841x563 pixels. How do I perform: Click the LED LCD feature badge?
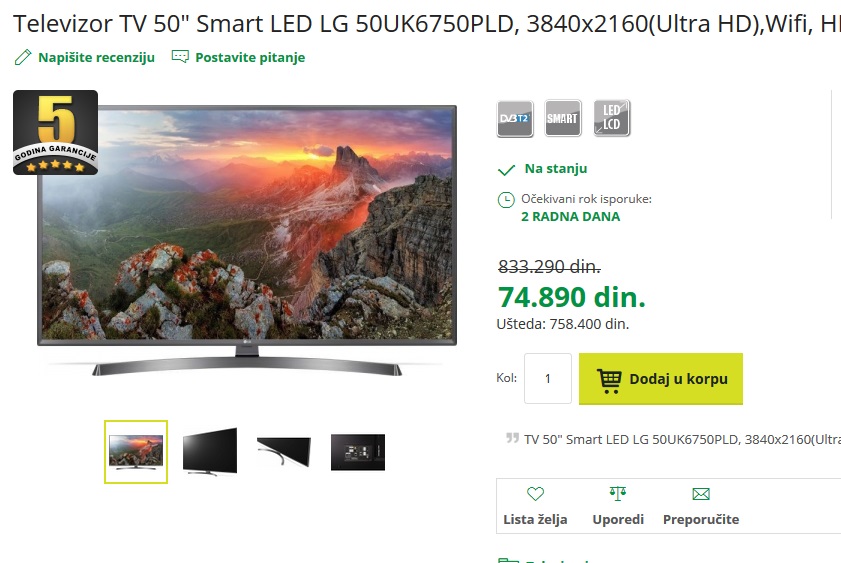click(x=611, y=118)
